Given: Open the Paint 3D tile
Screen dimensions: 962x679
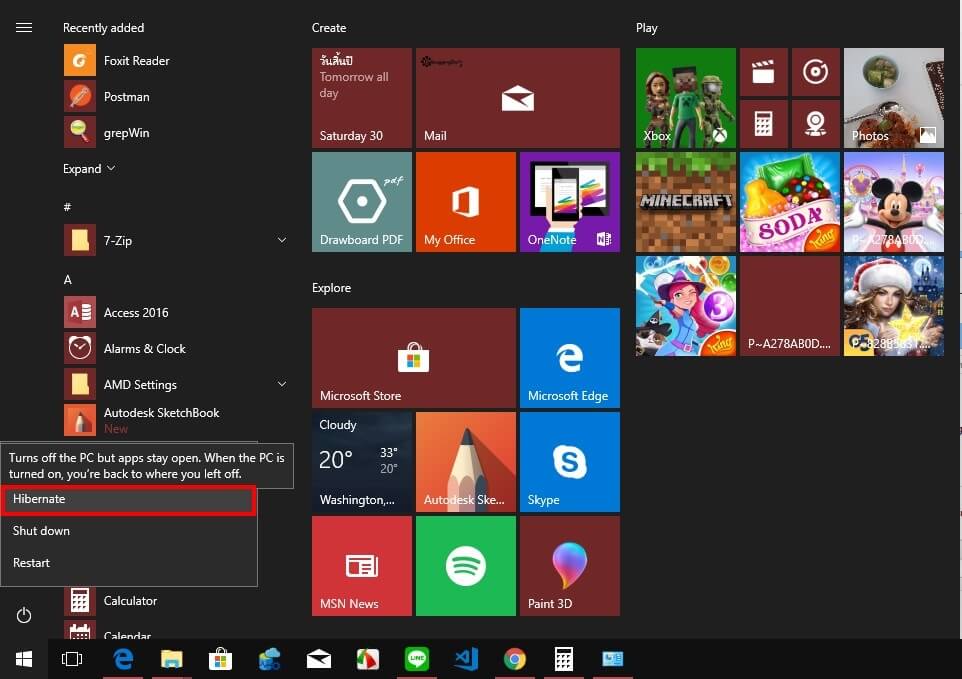Looking at the screenshot, I should click(x=570, y=566).
